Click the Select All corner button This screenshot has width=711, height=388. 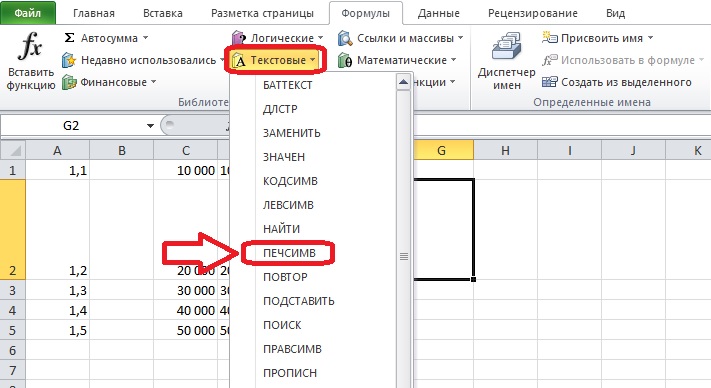13,150
